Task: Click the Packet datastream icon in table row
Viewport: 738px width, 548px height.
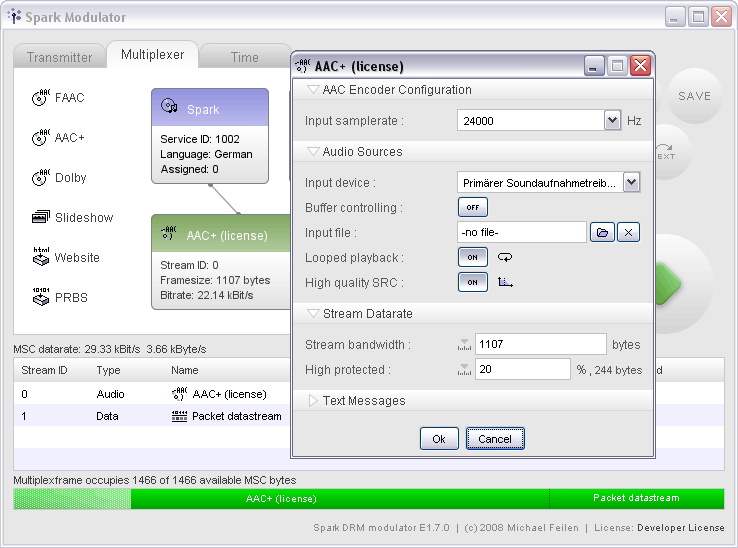Action: (x=179, y=416)
